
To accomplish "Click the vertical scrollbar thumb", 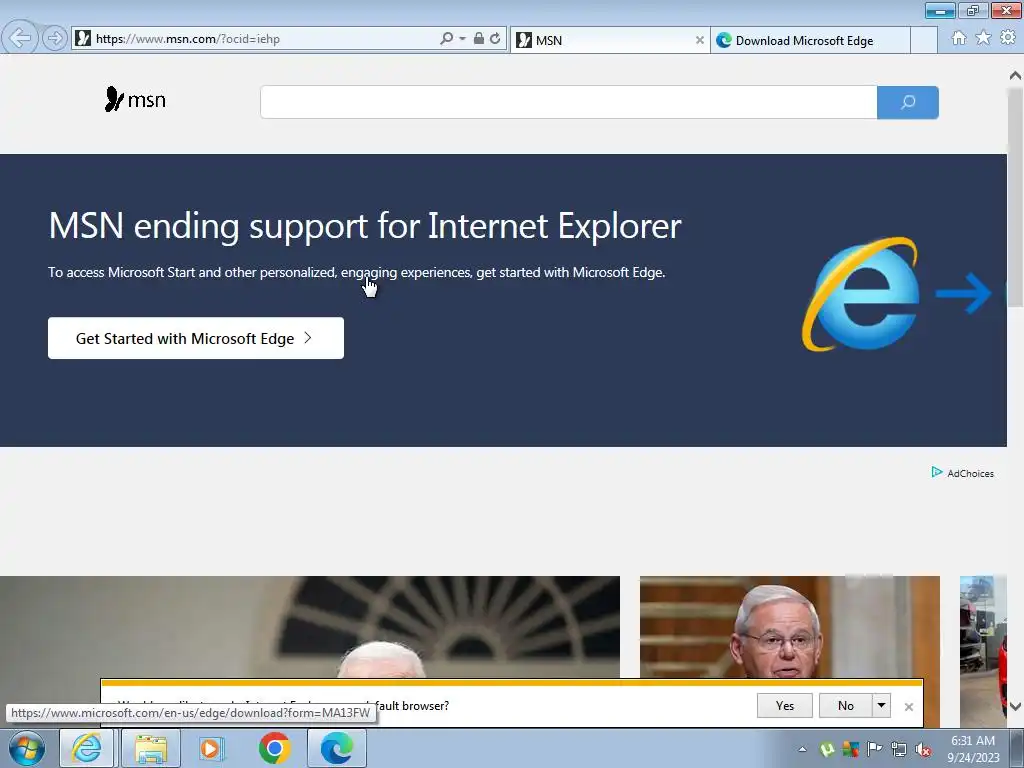I will 1016,196.
